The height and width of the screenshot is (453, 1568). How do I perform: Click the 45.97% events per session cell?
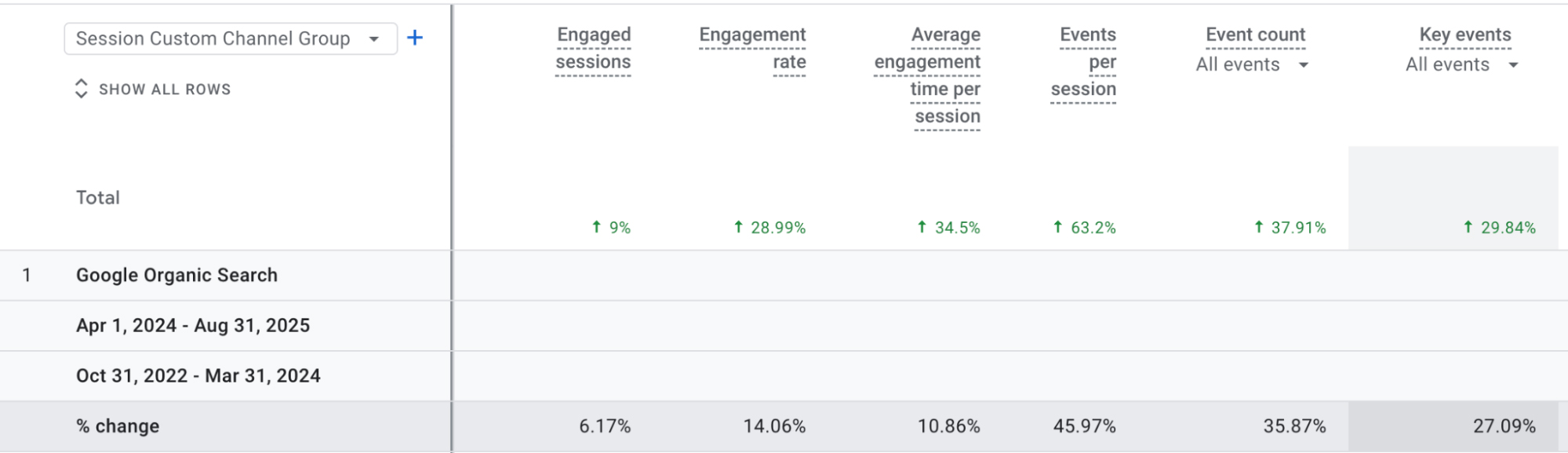pos(1084,426)
